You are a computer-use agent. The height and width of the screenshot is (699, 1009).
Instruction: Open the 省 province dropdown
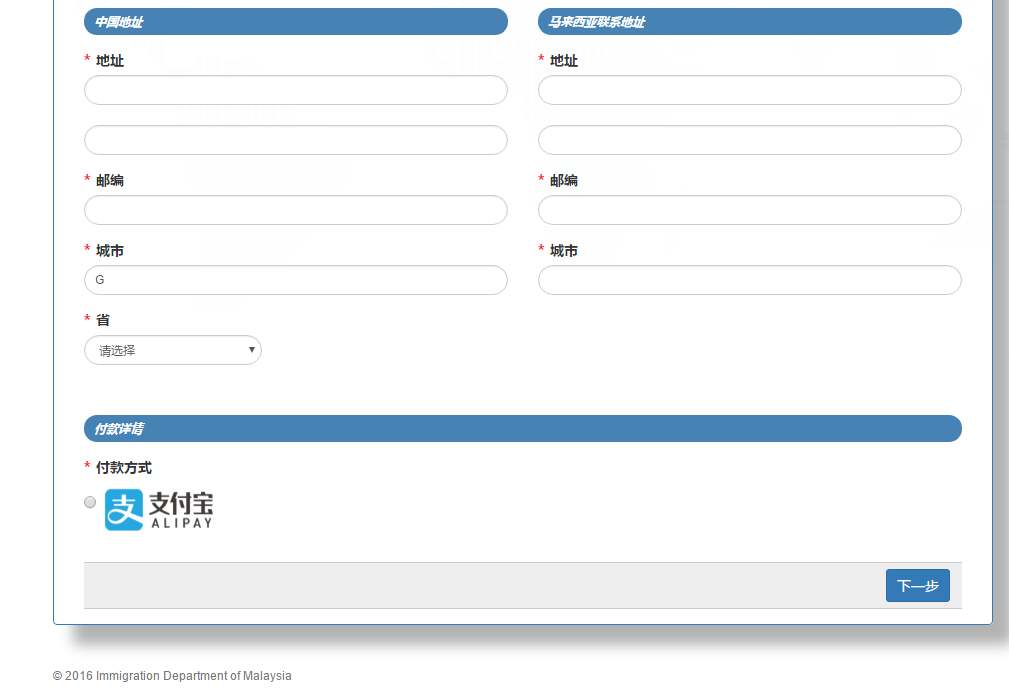[x=173, y=350]
